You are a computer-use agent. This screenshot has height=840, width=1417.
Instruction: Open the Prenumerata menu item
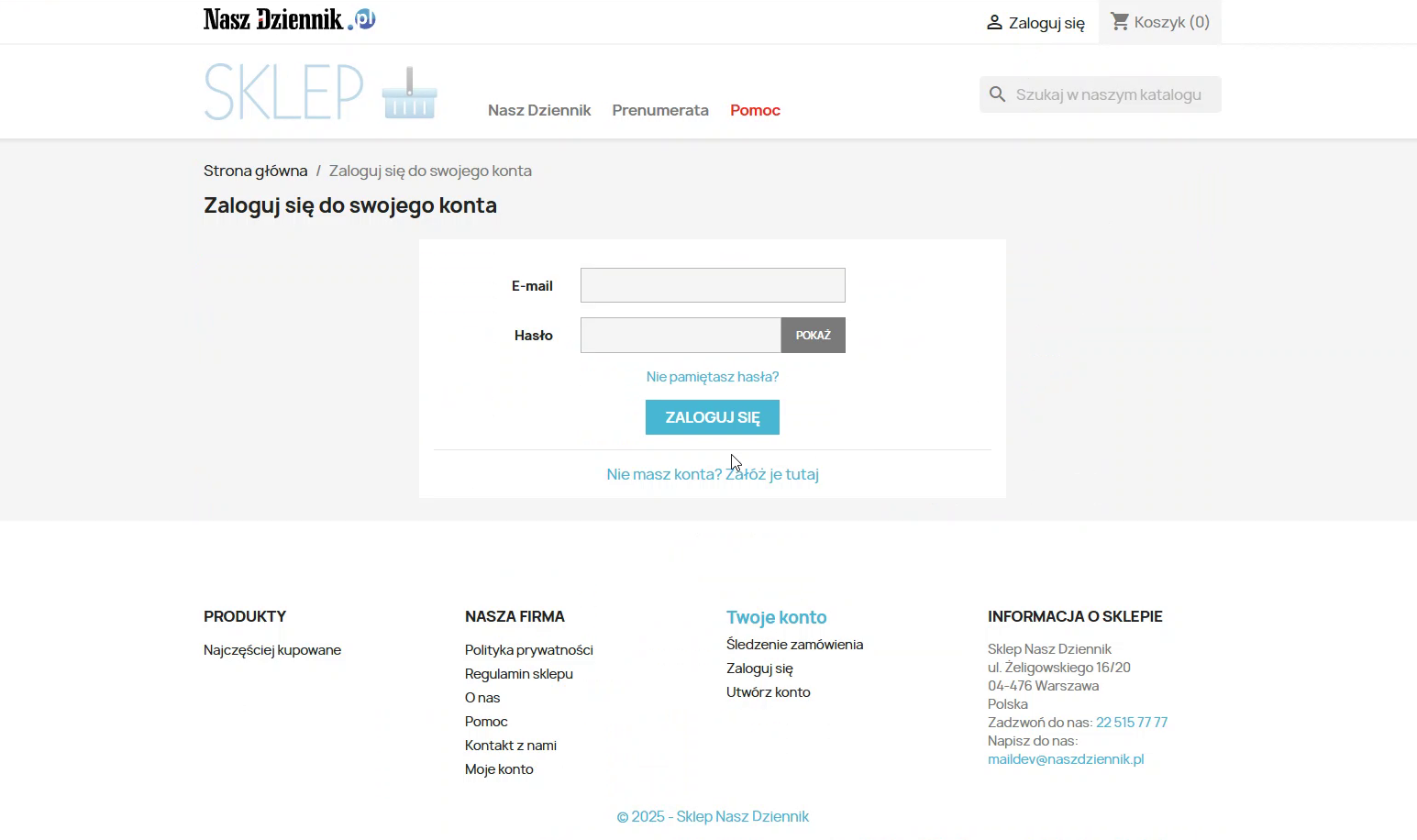660,110
